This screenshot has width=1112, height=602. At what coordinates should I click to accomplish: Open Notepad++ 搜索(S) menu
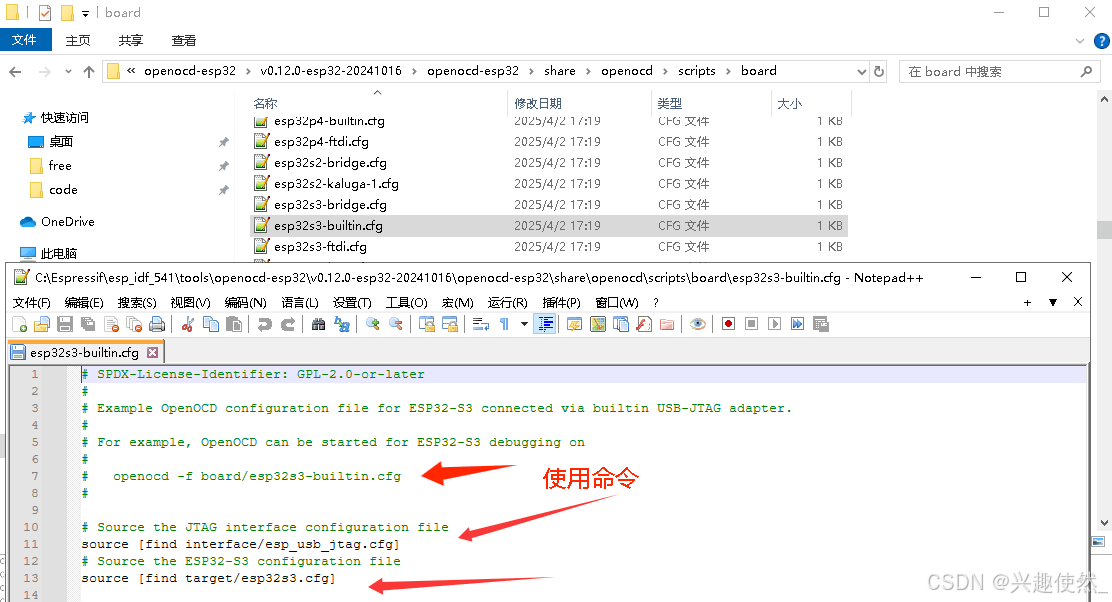137,303
